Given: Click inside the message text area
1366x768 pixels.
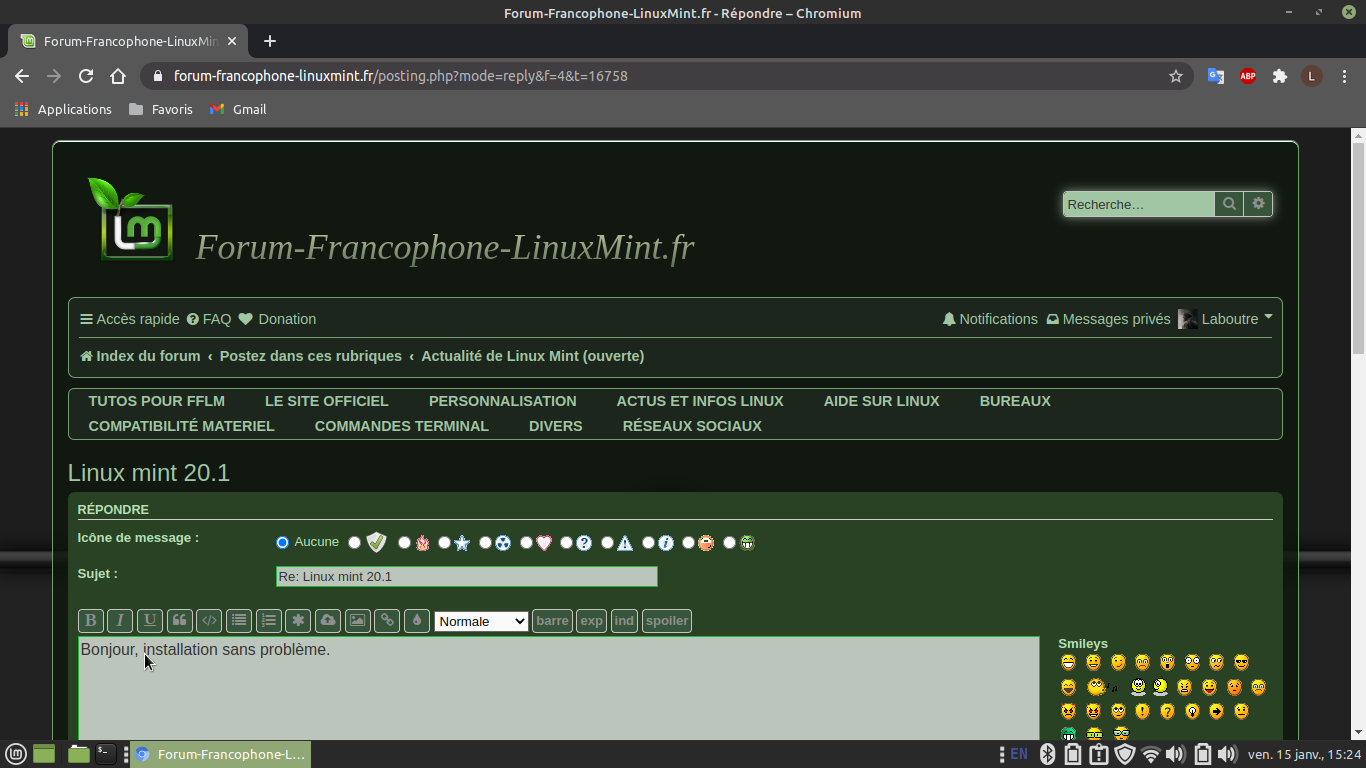Looking at the screenshot, I should click(x=559, y=688).
